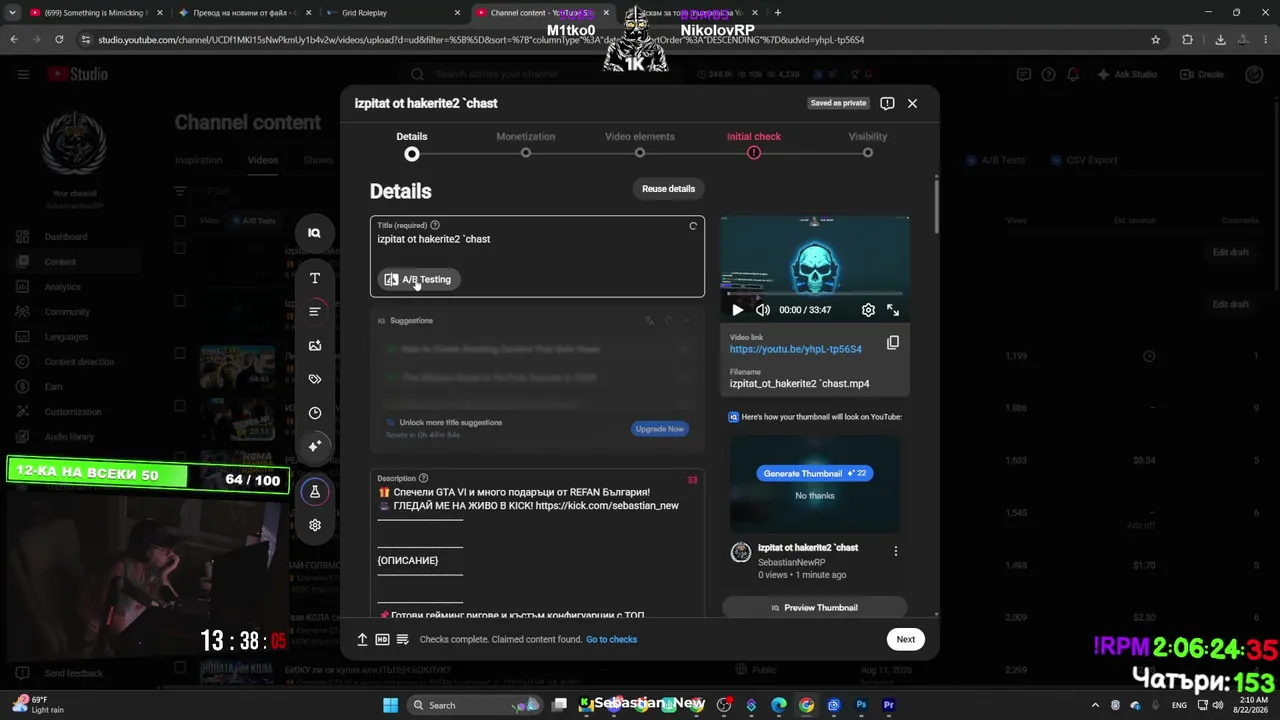Open a new browser tab
The image size is (1280, 720).
pyautogui.click(x=778, y=13)
